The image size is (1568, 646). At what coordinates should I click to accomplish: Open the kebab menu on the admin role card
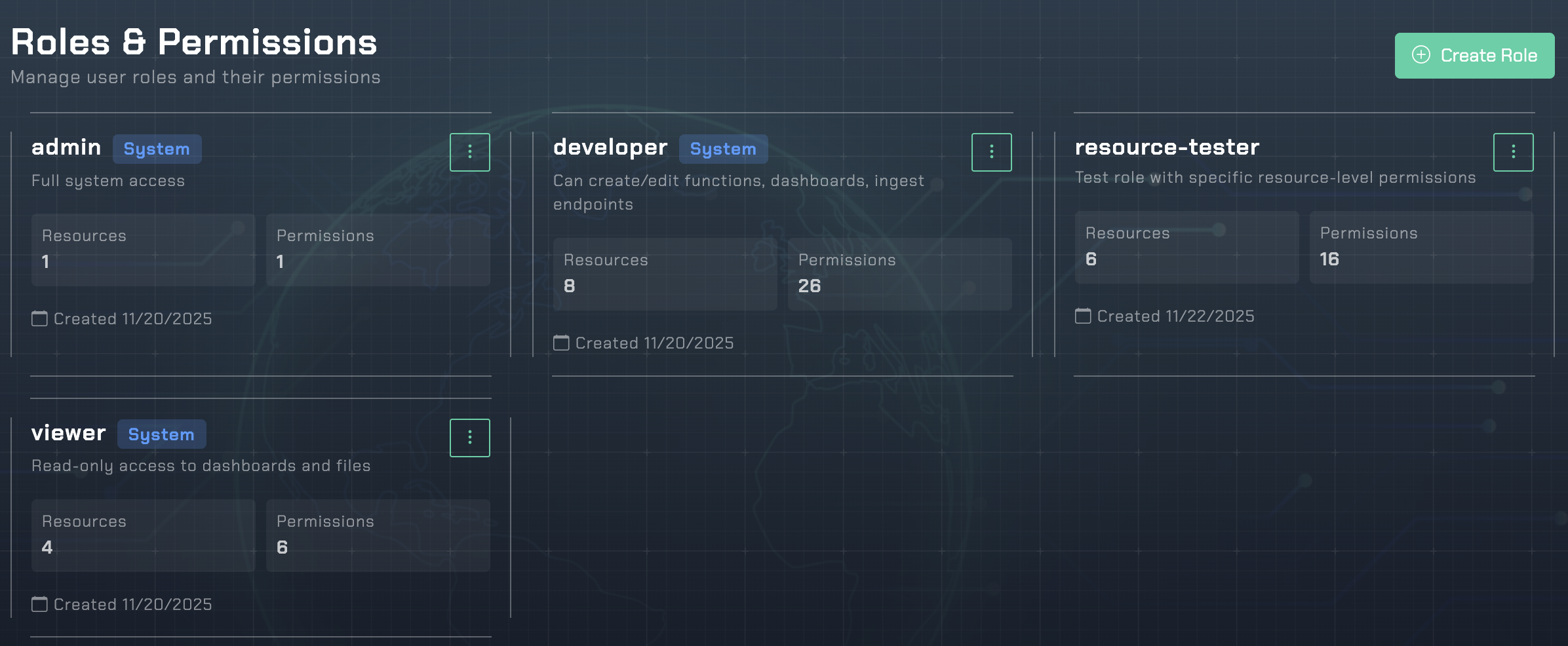469,151
